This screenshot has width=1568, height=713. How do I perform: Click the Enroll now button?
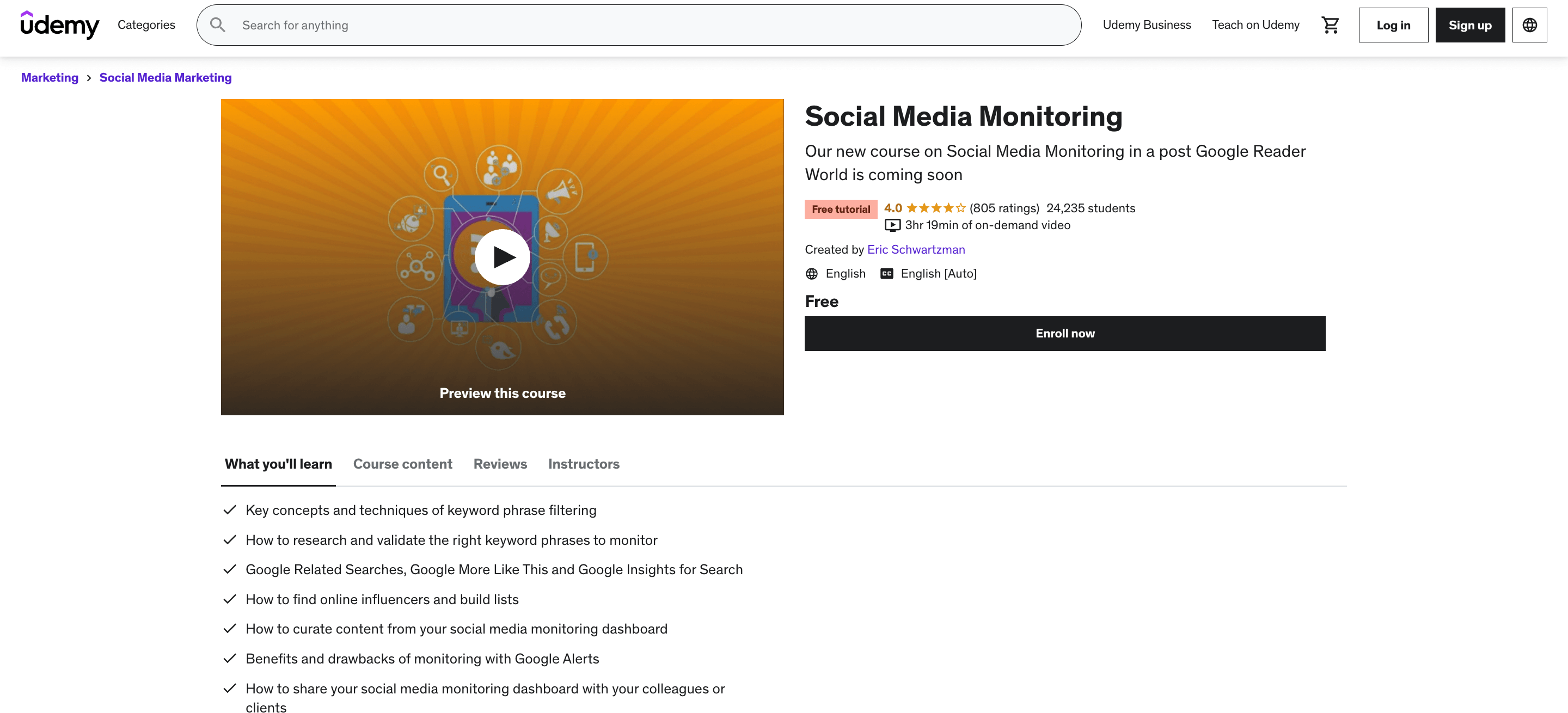coord(1064,332)
